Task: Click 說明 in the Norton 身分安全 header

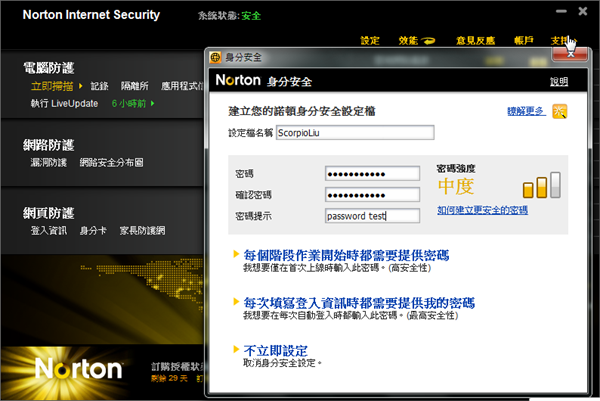Action: point(559,82)
